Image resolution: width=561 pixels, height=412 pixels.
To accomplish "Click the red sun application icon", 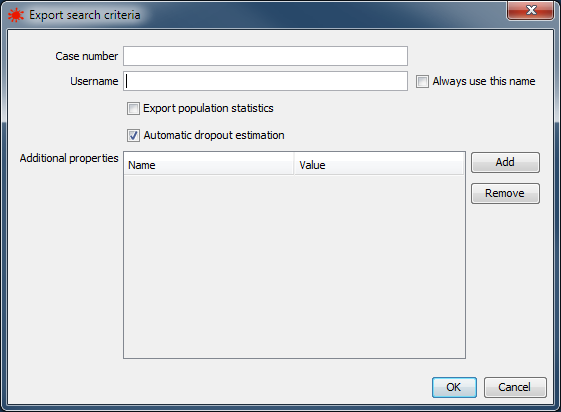I will pyautogui.click(x=16, y=15).
